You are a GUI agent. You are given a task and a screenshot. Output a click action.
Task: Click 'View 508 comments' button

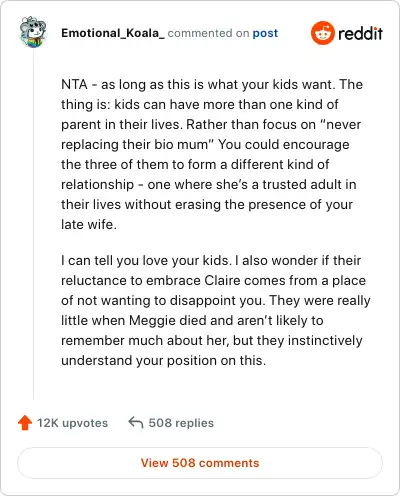(200, 463)
